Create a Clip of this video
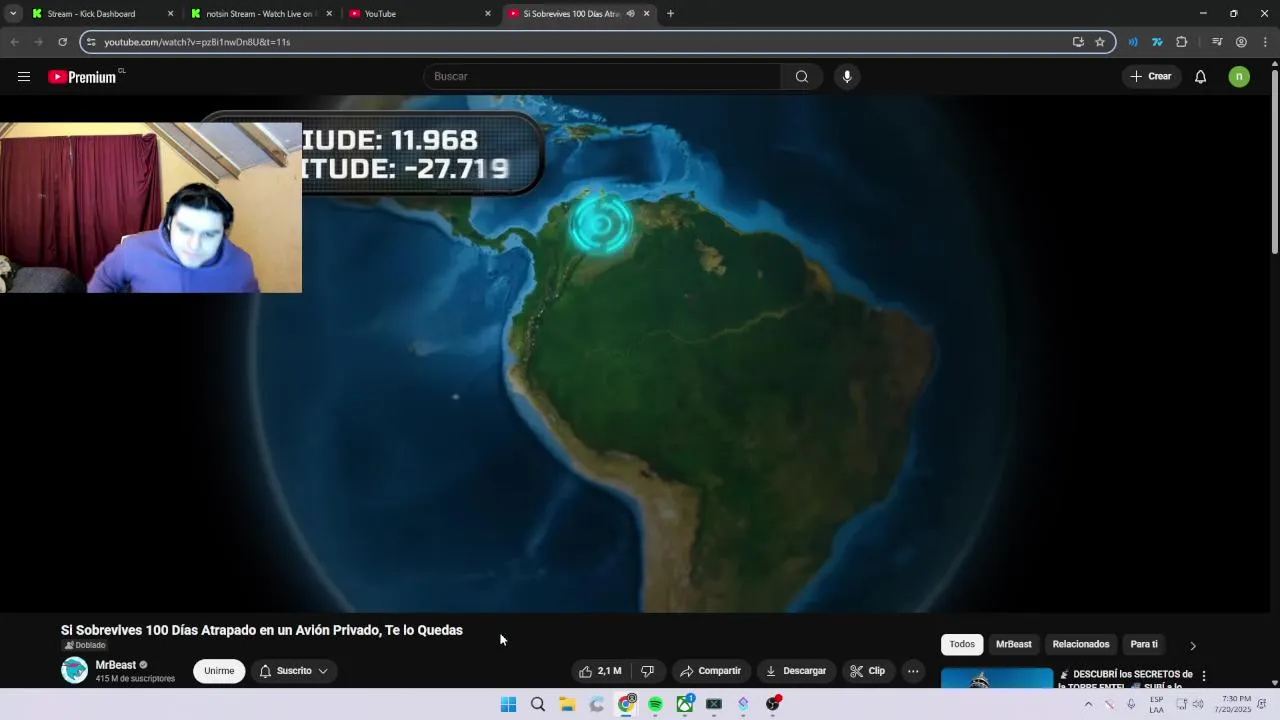This screenshot has height=720, width=1280. [x=868, y=671]
